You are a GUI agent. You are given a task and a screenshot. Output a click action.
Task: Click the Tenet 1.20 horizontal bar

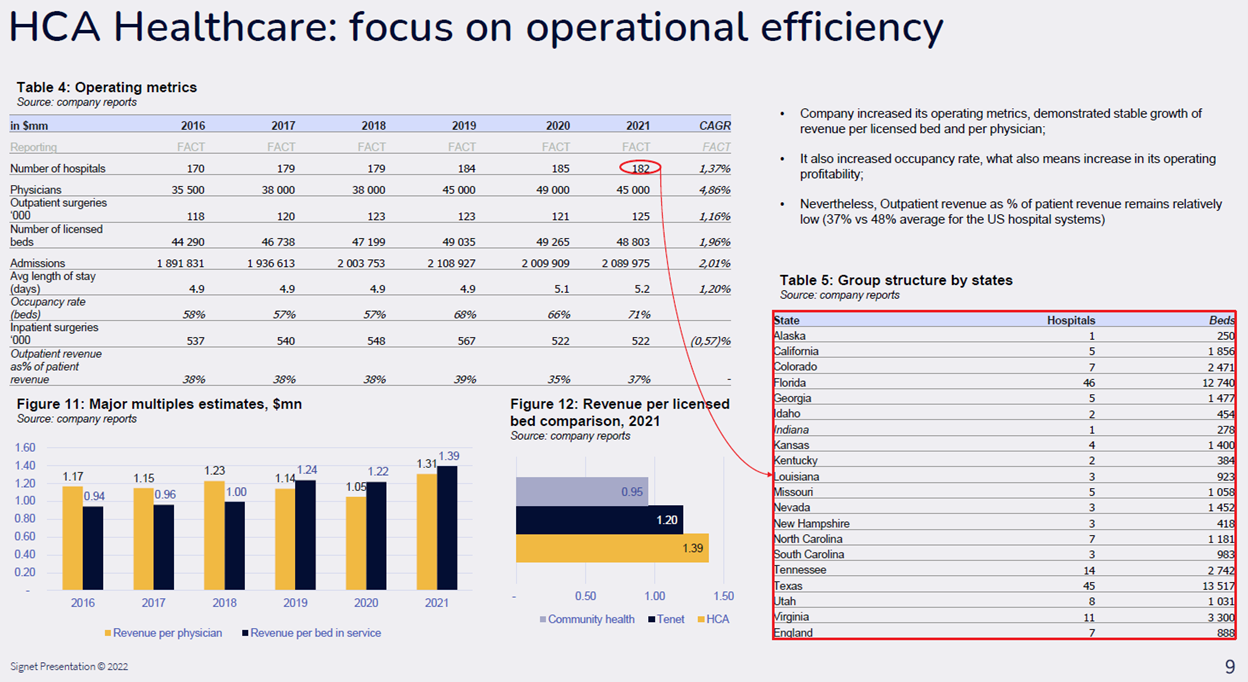(598, 520)
